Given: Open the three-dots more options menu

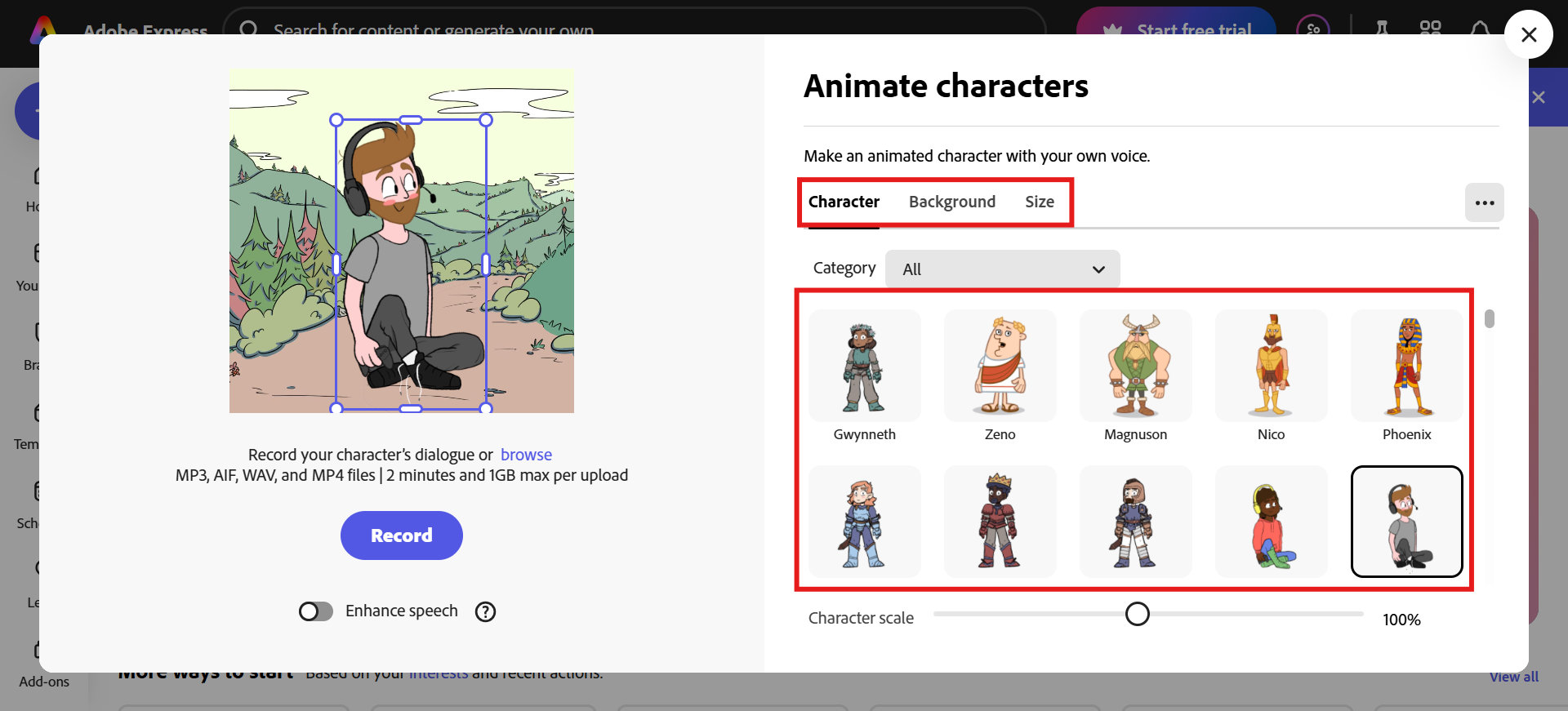Looking at the screenshot, I should pyautogui.click(x=1484, y=202).
